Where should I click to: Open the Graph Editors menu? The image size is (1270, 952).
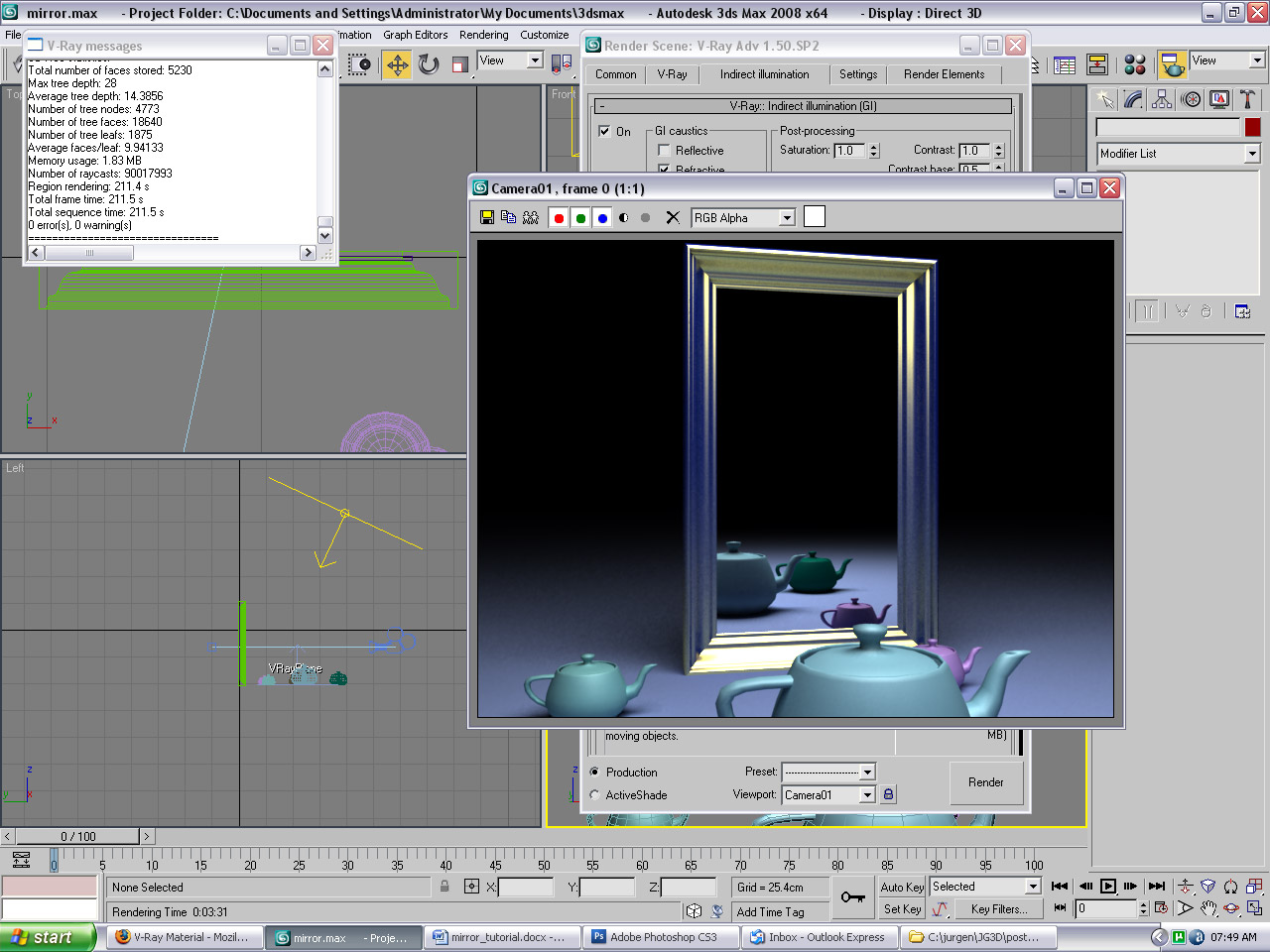tap(415, 35)
